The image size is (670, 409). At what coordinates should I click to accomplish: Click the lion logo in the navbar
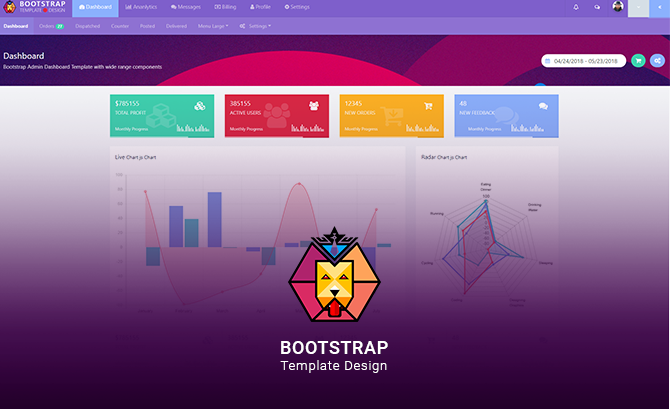(9, 7)
